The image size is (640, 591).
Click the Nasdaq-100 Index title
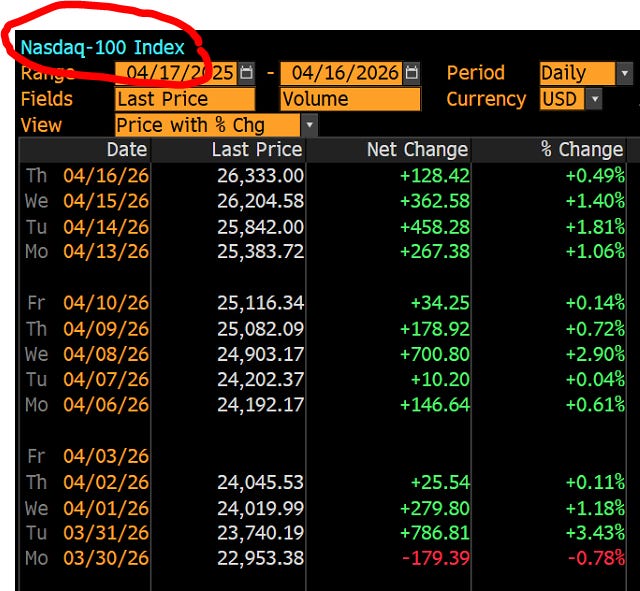click(x=102, y=47)
